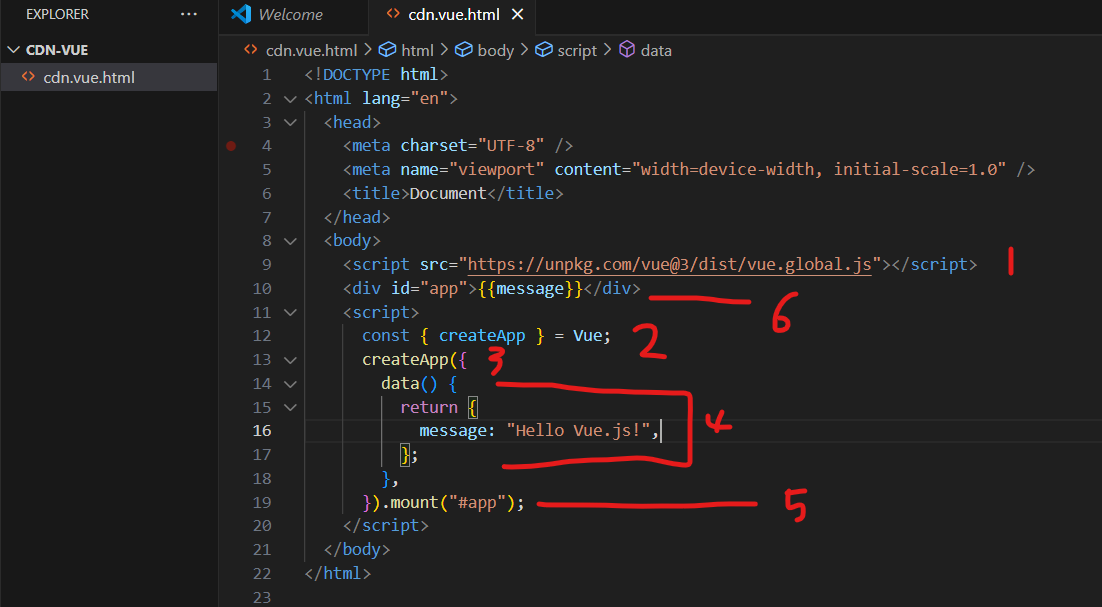Viewport: 1102px width, 607px height.
Task: Fold the data function at line 14
Action: pyautogui.click(x=290, y=384)
